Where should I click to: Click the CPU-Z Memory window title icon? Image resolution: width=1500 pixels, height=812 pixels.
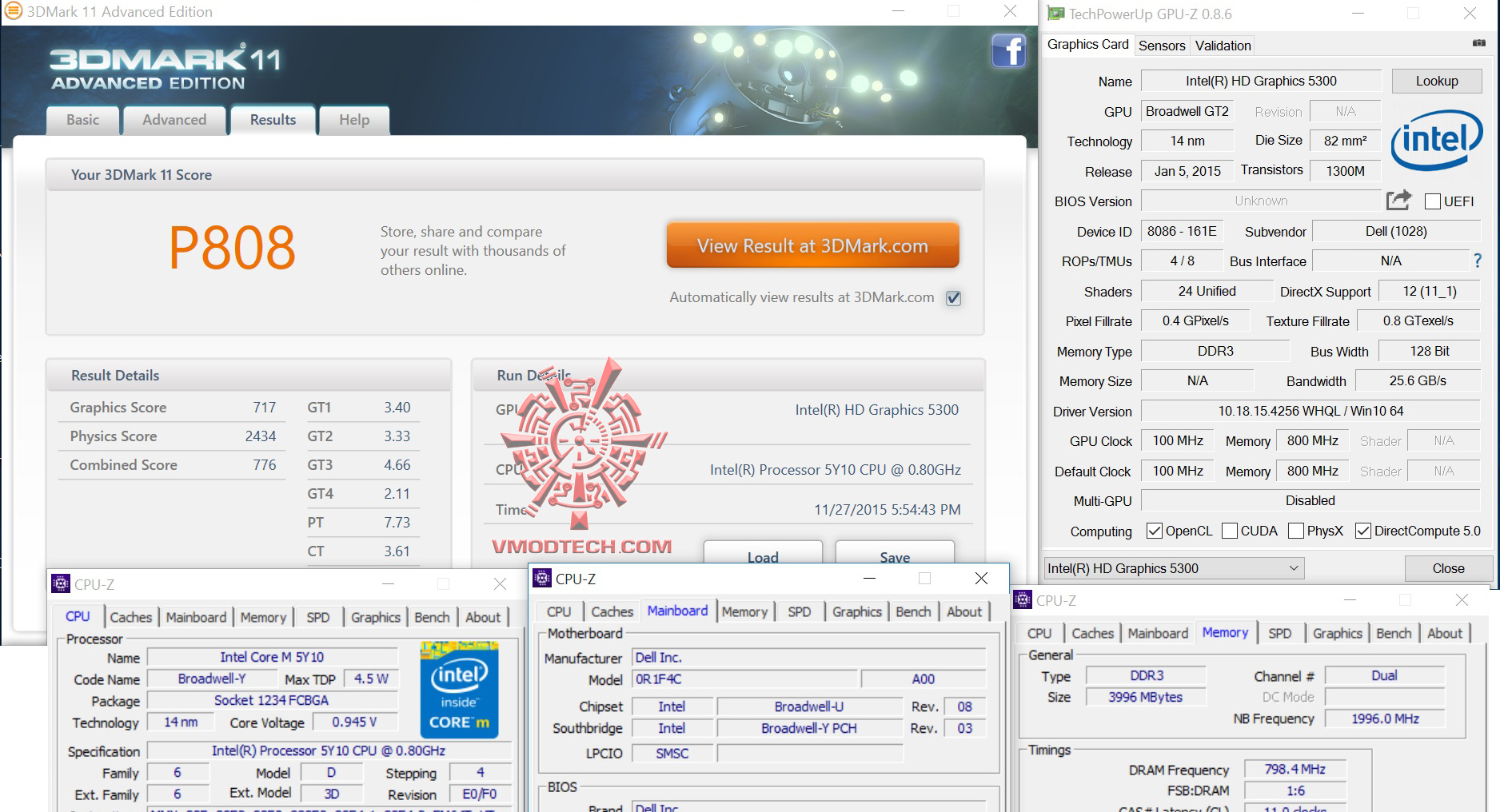pos(1023,600)
